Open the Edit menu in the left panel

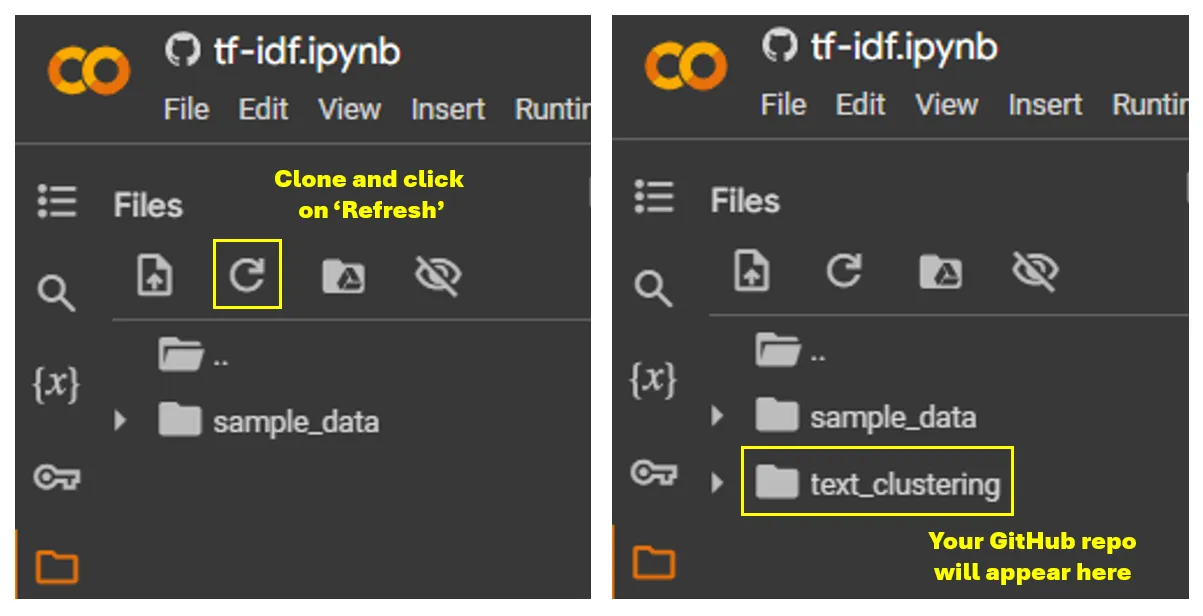click(263, 109)
